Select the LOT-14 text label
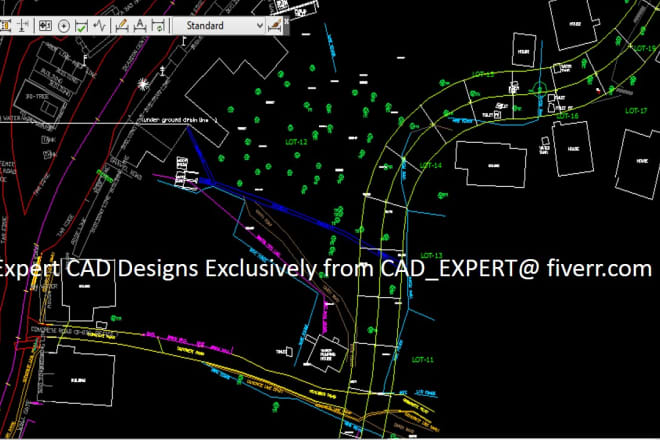Viewport: 660px width, 440px height. (x=431, y=165)
